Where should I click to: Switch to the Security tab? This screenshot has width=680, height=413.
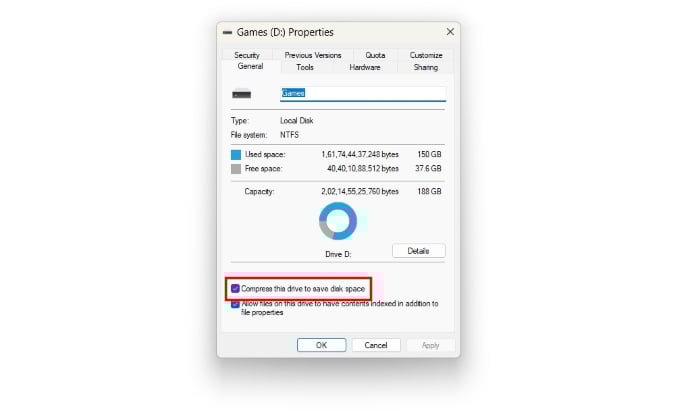coord(247,55)
